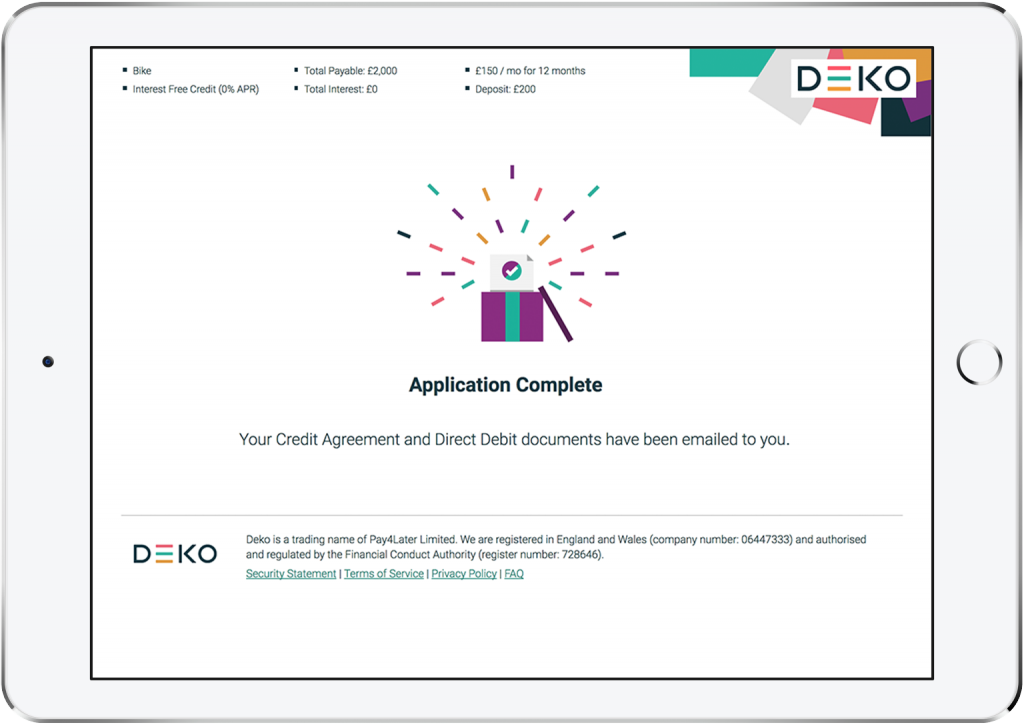Image resolution: width=1024 pixels, height=725 pixels.
Task: Click the £150 / mo for 12 months text
Action: click(530, 71)
